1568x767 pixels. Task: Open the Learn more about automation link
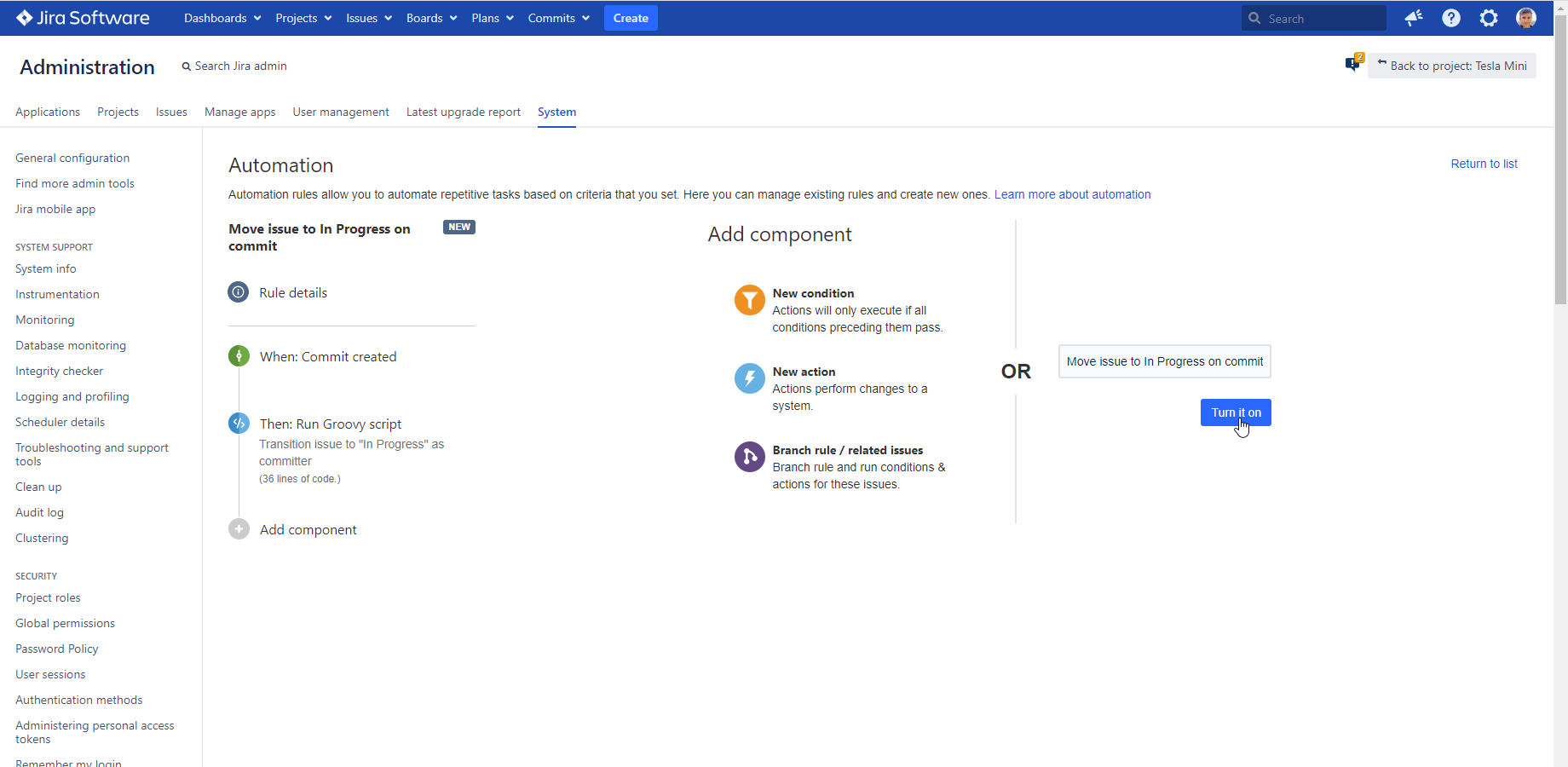[x=1072, y=194]
